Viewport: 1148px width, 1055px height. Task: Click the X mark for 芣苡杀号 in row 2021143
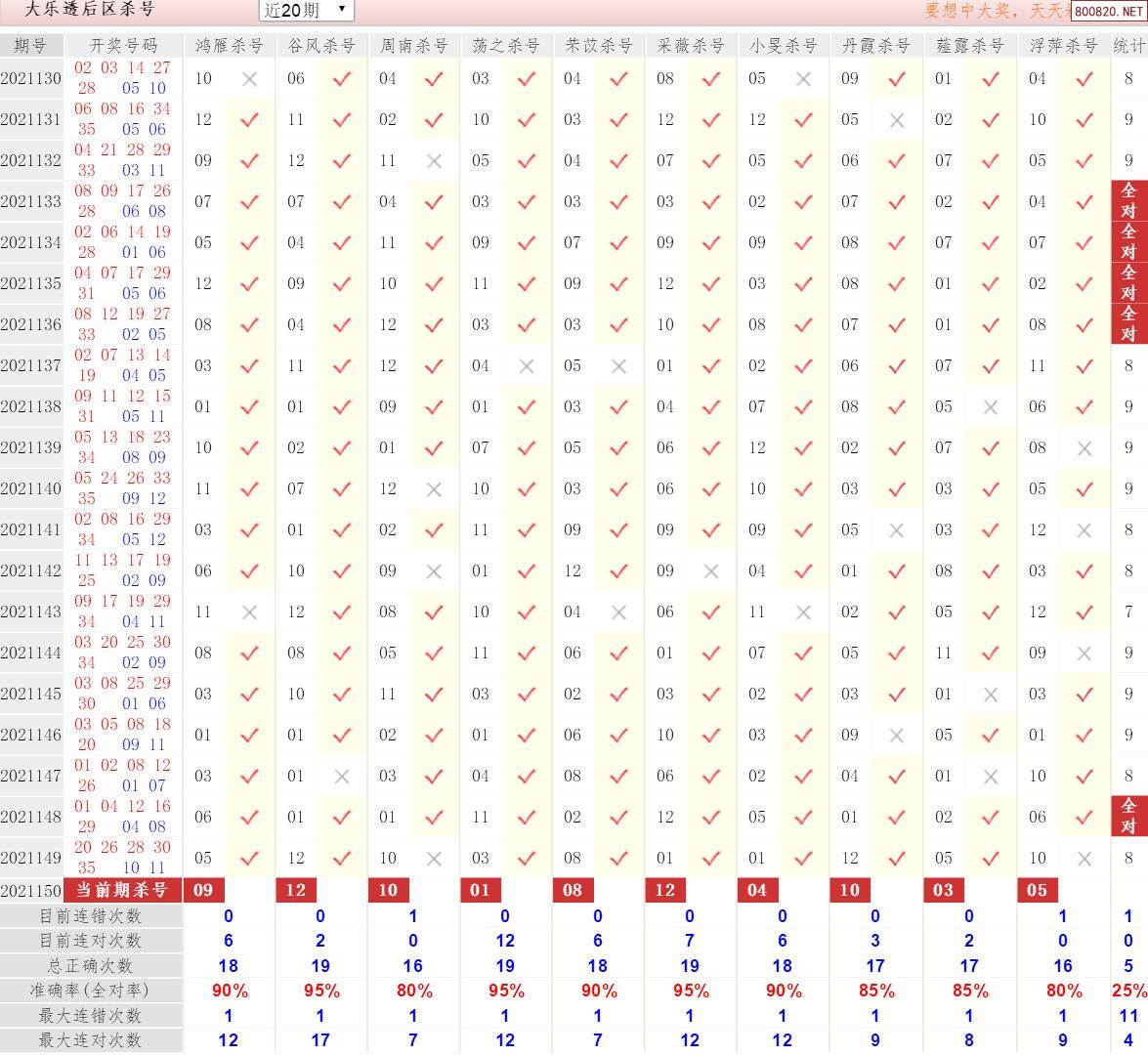point(618,612)
